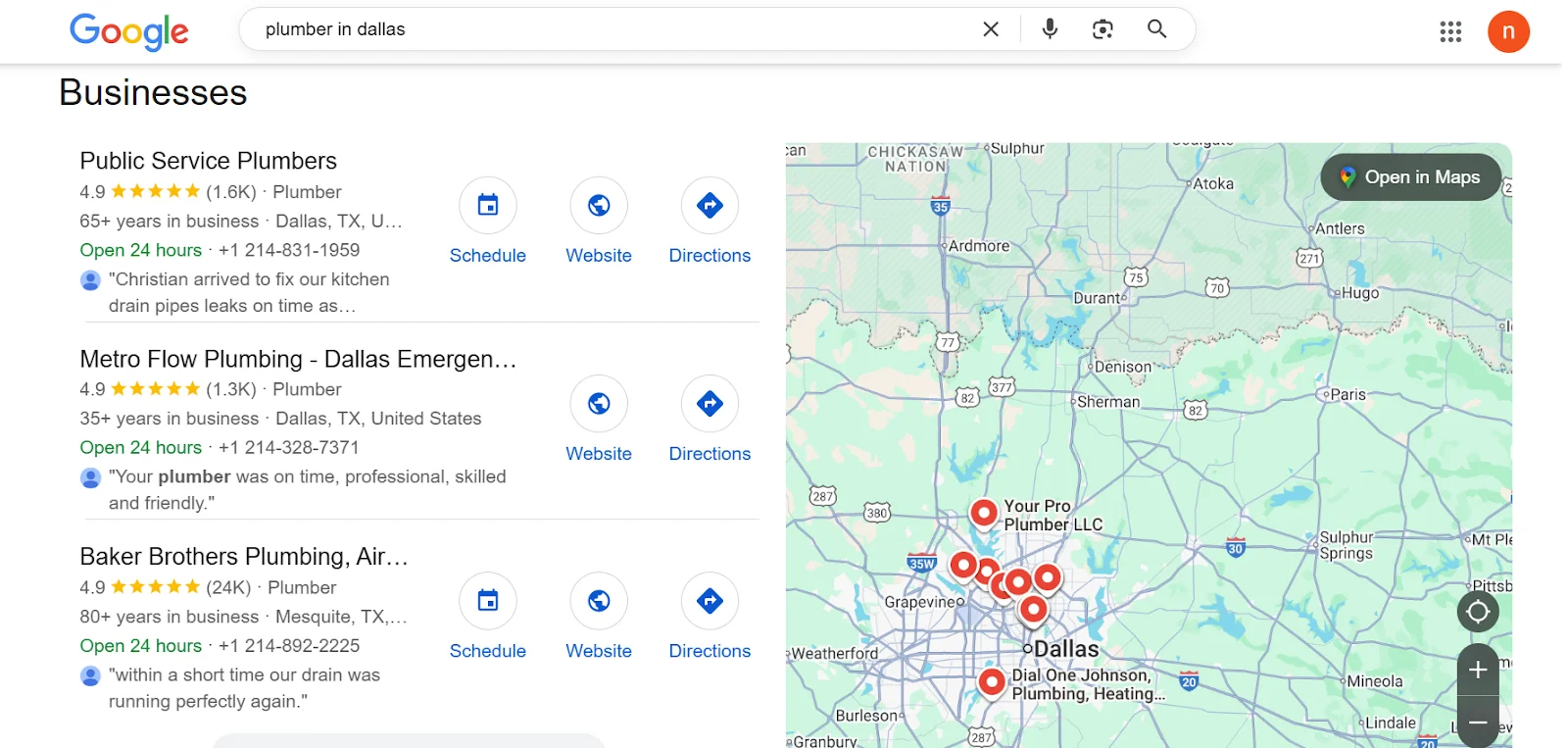Select the Your Pro Plumber LLC map pin

pyautogui.click(x=984, y=513)
